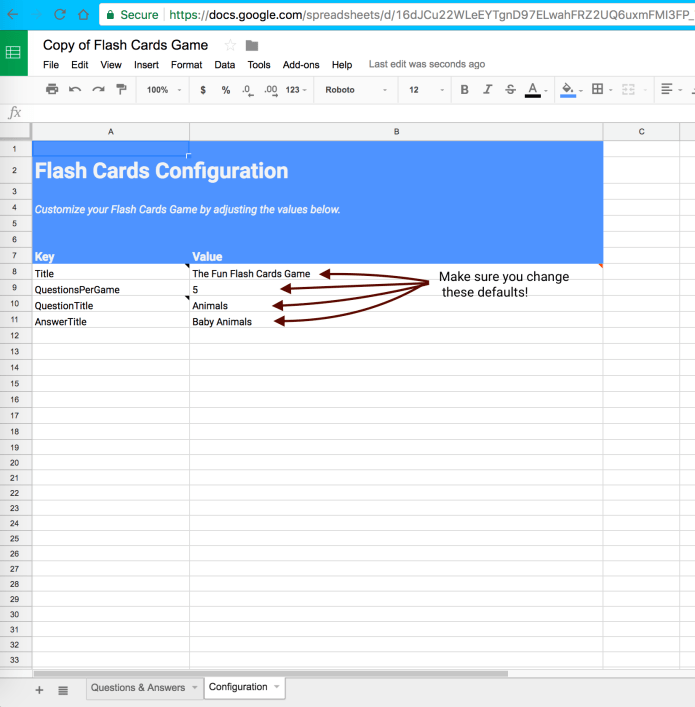Open the Roboto font dropdown
The width and height of the screenshot is (695, 707).
(355, 90)
